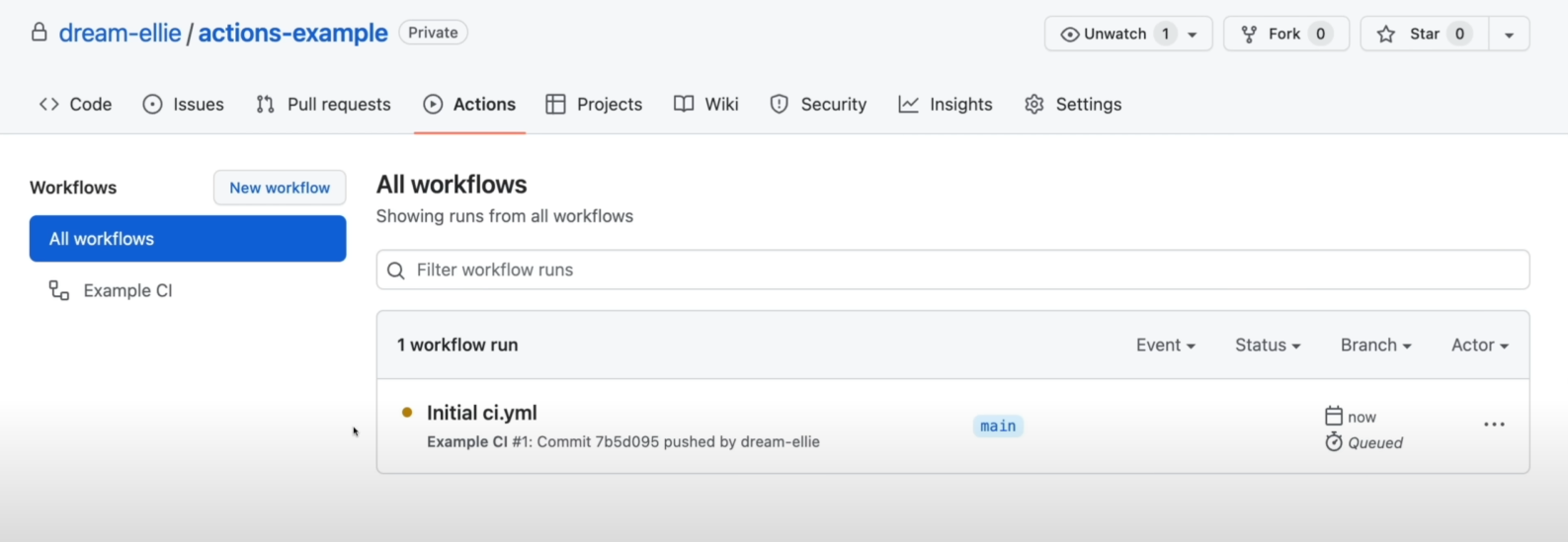Create a New workflow

280,188
